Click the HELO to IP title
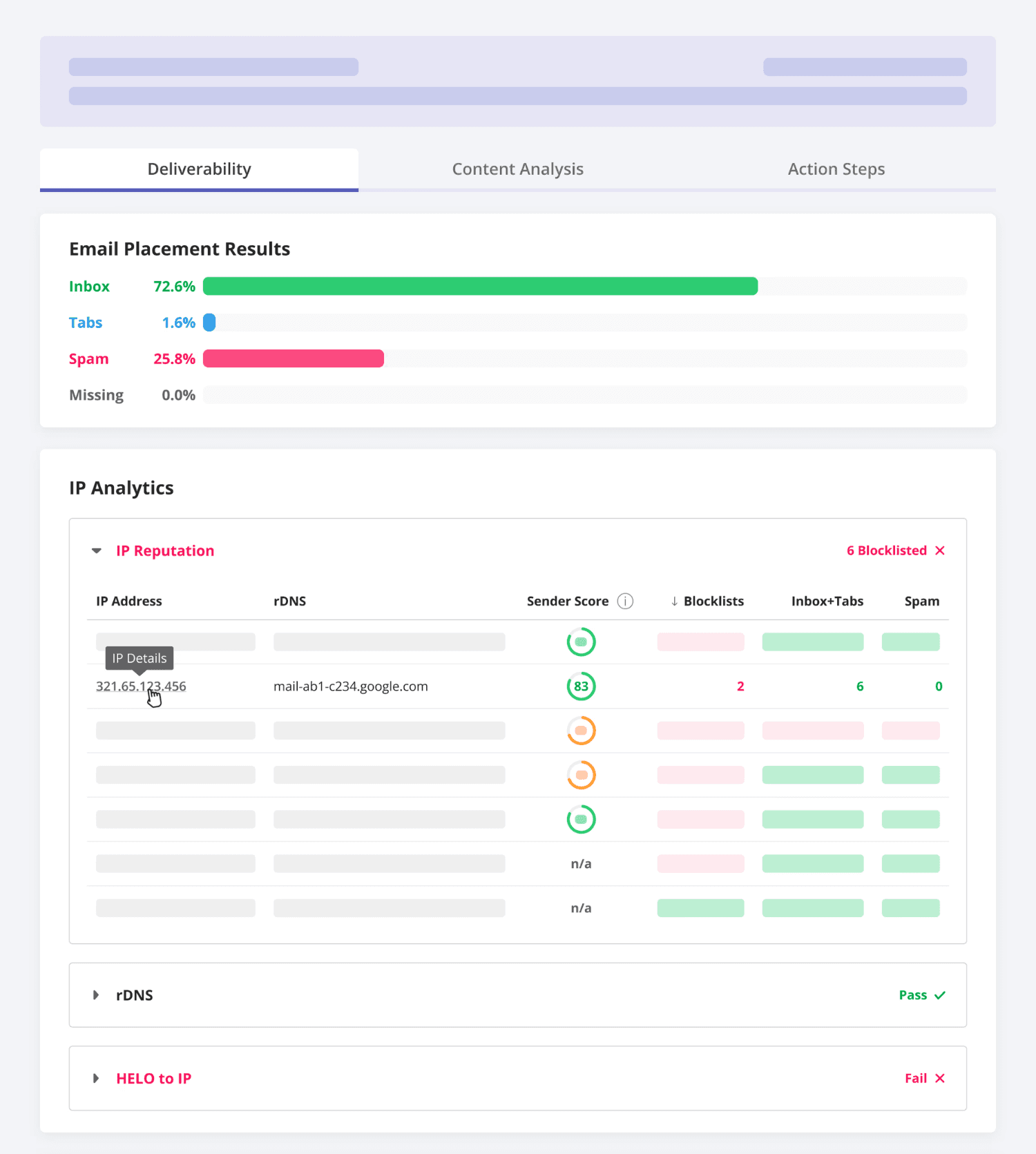The height and width of the screenshot is (1154, 1036). (153, 1079)
